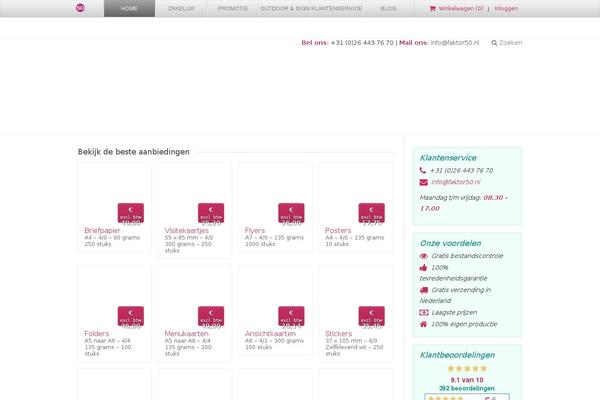Open the Flyers product link
600x400 pixels.
(255, 230)
